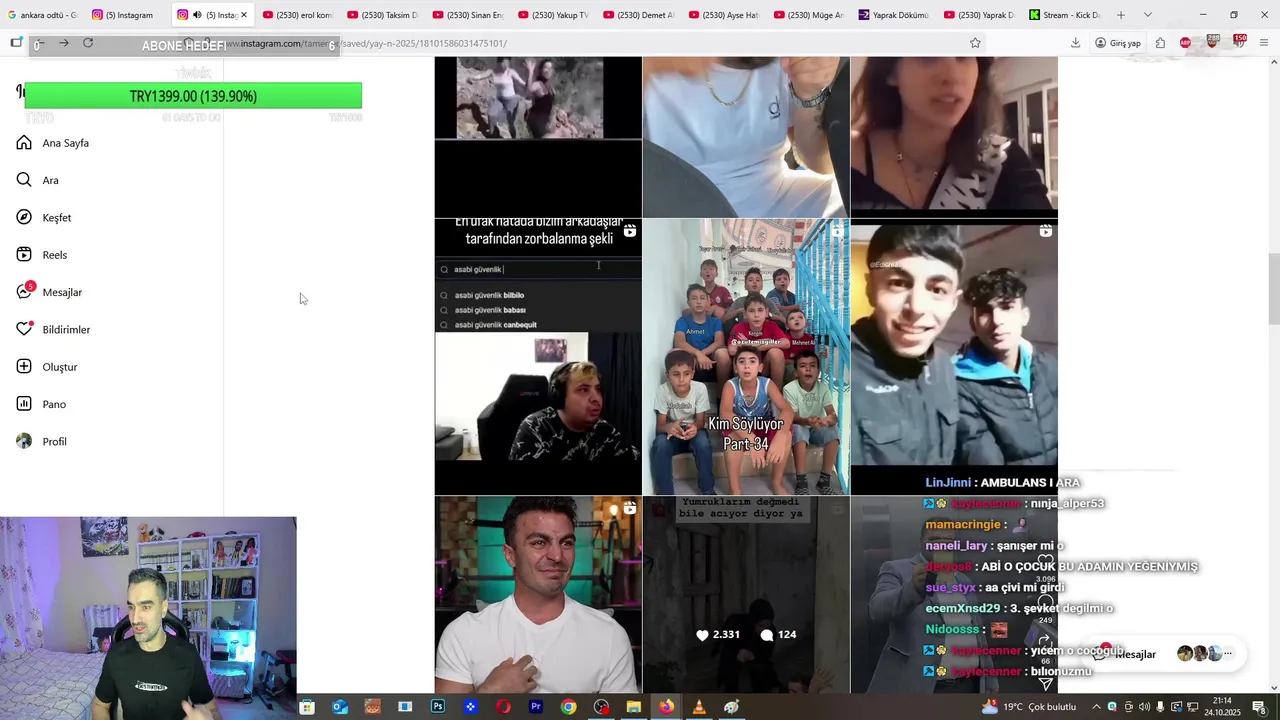This screenshot has width=1280, height=720.
Task: Reload the page with refresh icon
Action: pos(88,43)
